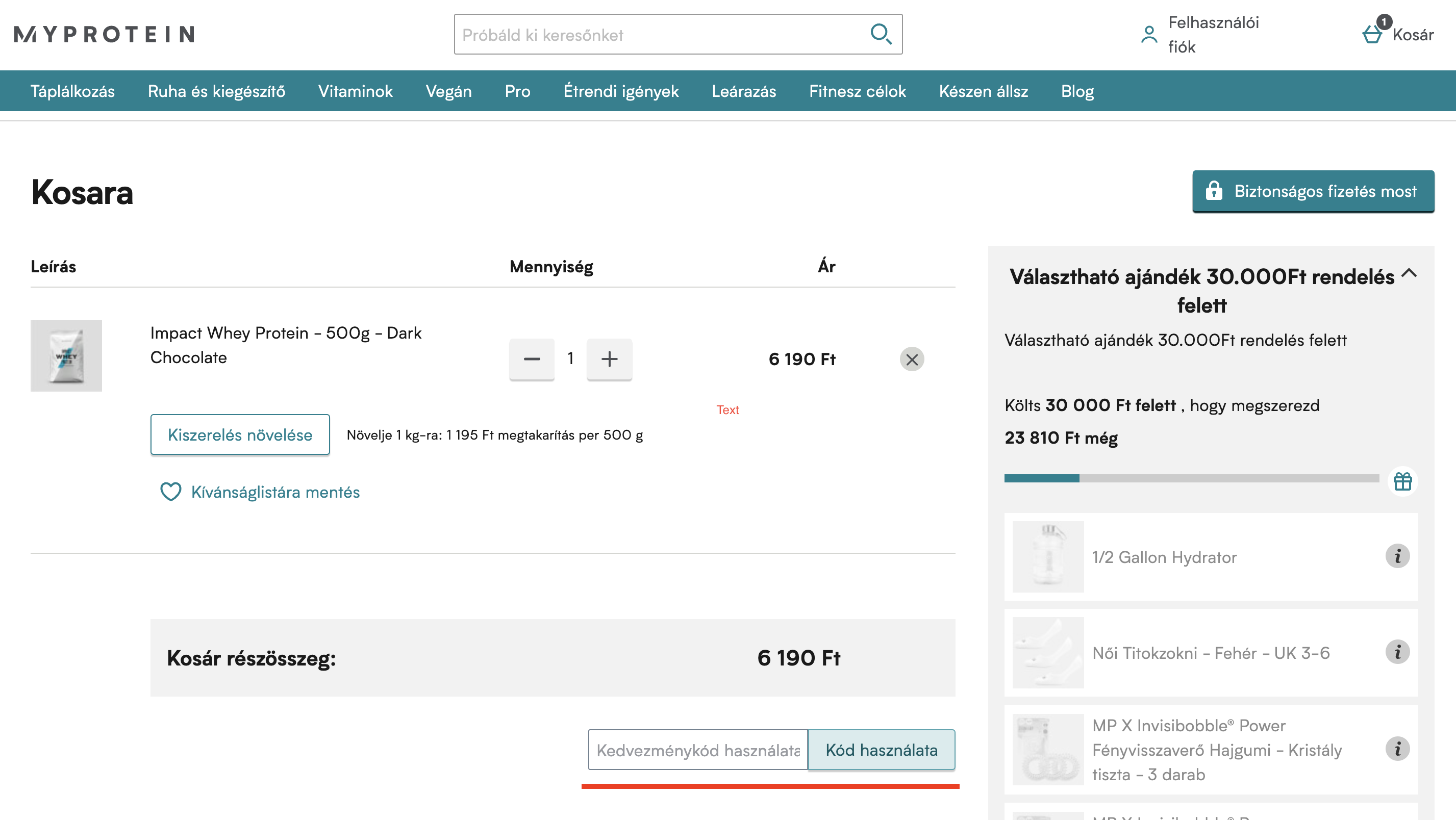Screen dimensions: 1456x820
Task: Click the Kosara page heading
Action: click(82, 192)
